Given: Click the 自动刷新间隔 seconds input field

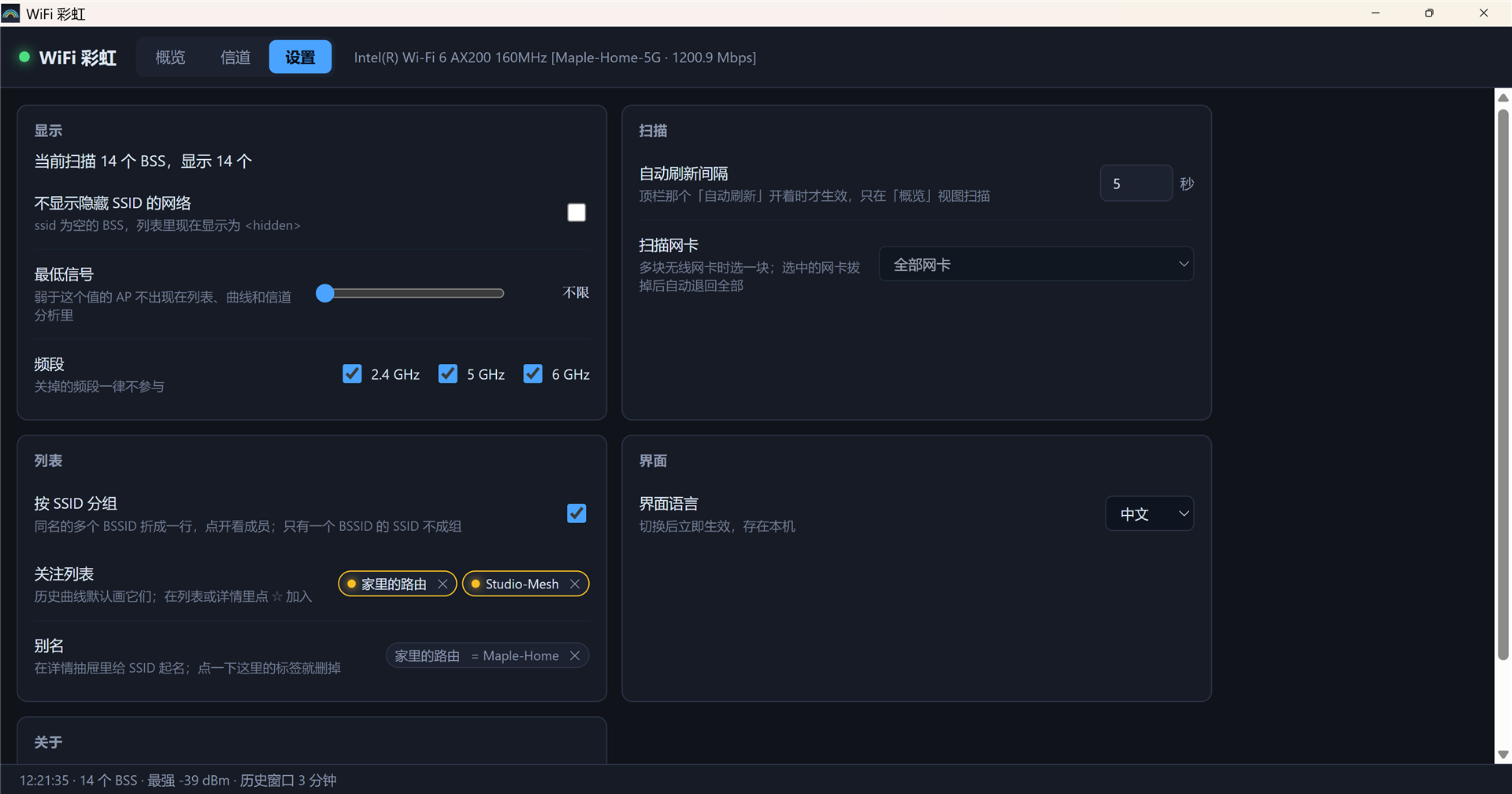Looking at the screenshot, I should (1136, 184).
